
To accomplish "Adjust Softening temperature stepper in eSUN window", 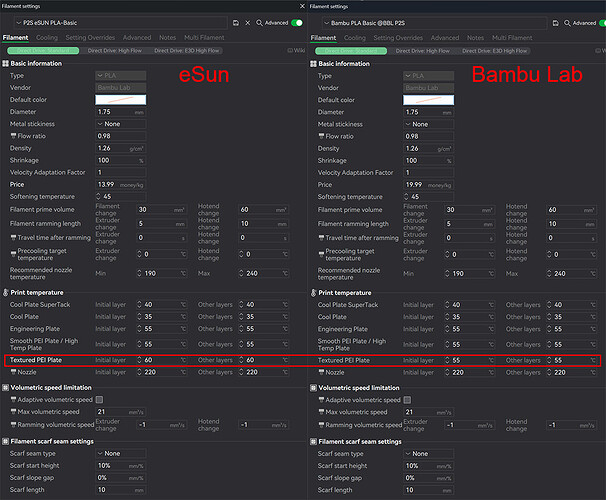I will point(98,196).
